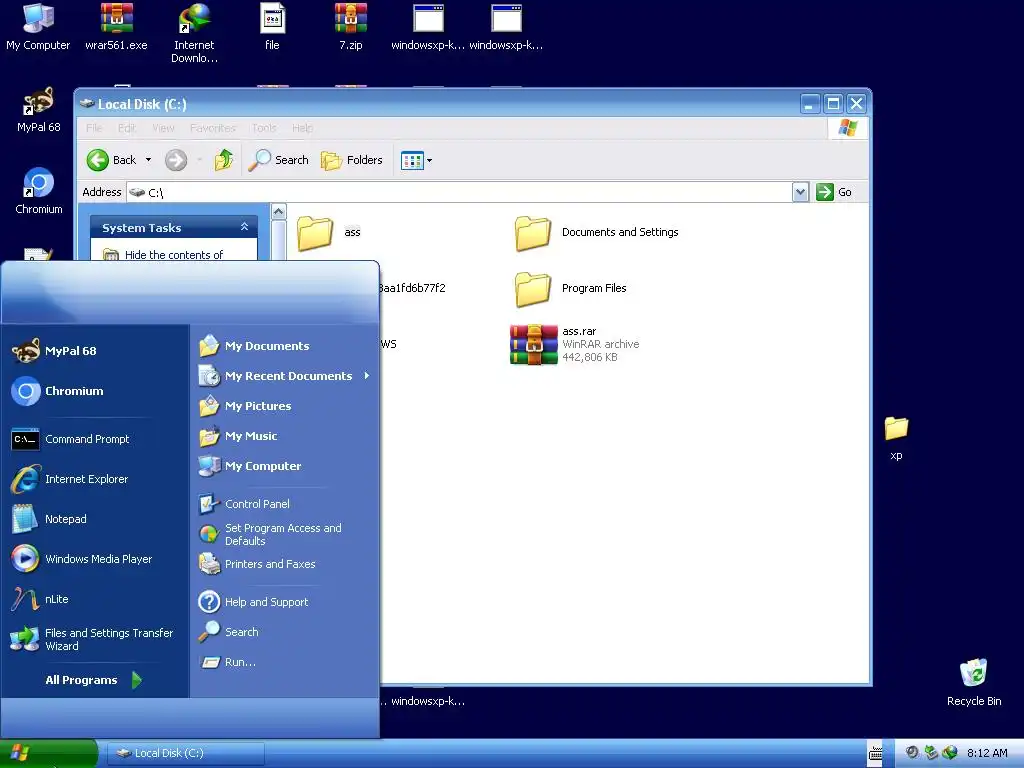Click the taskbar clock showing 8:12 AM
Screen dimensions: 1024x768
tap(987, 753)
